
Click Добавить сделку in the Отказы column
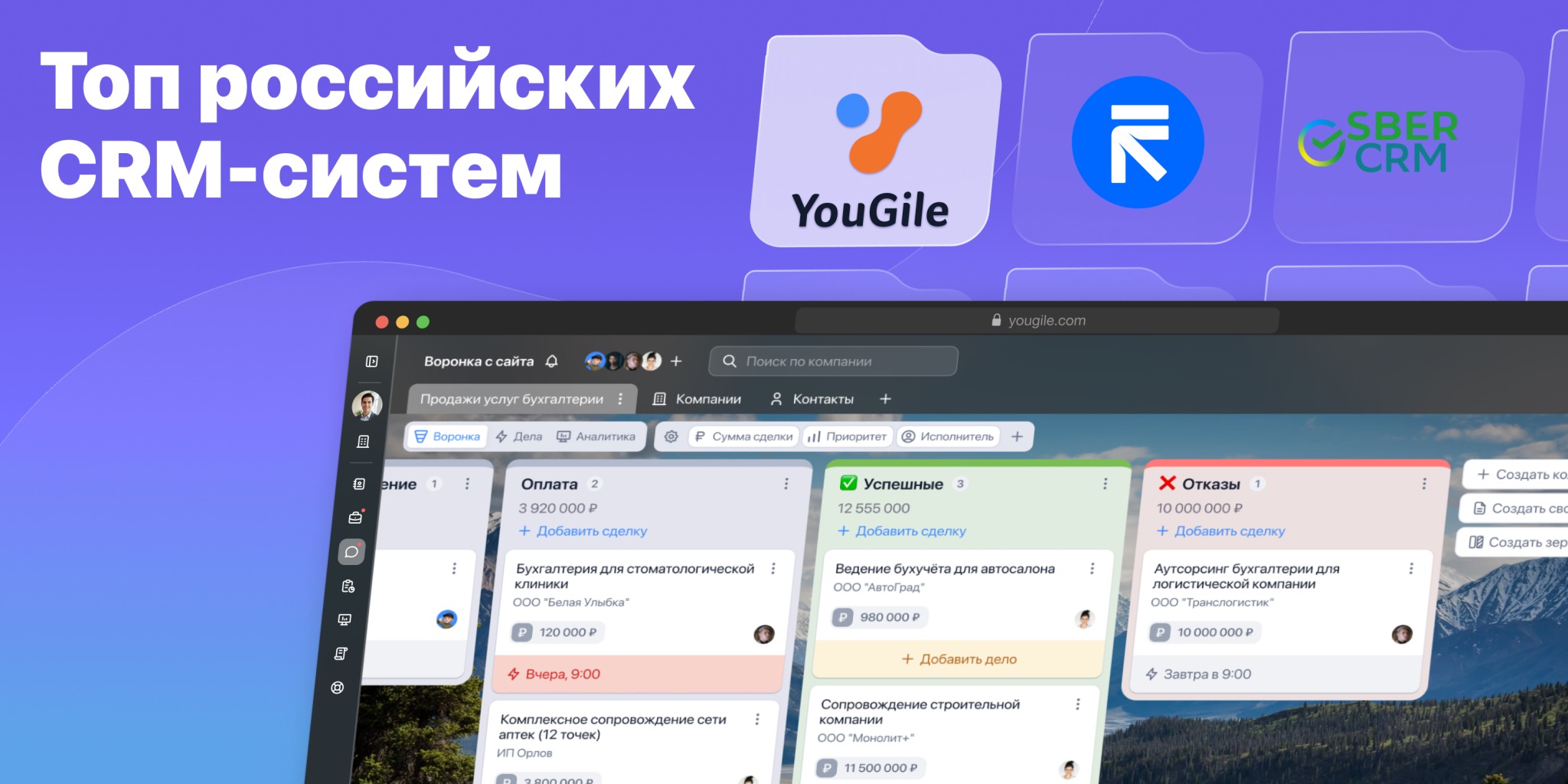(x=1220, y=531)
